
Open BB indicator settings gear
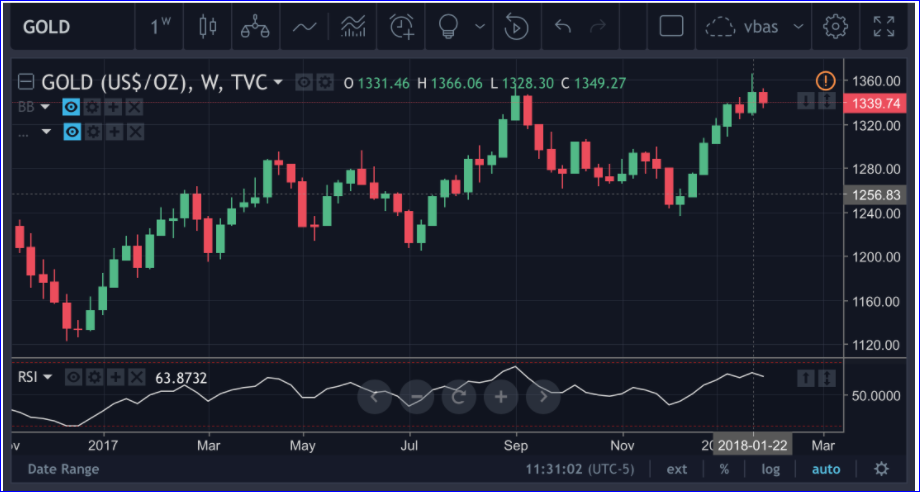click(x=92, y=107)
